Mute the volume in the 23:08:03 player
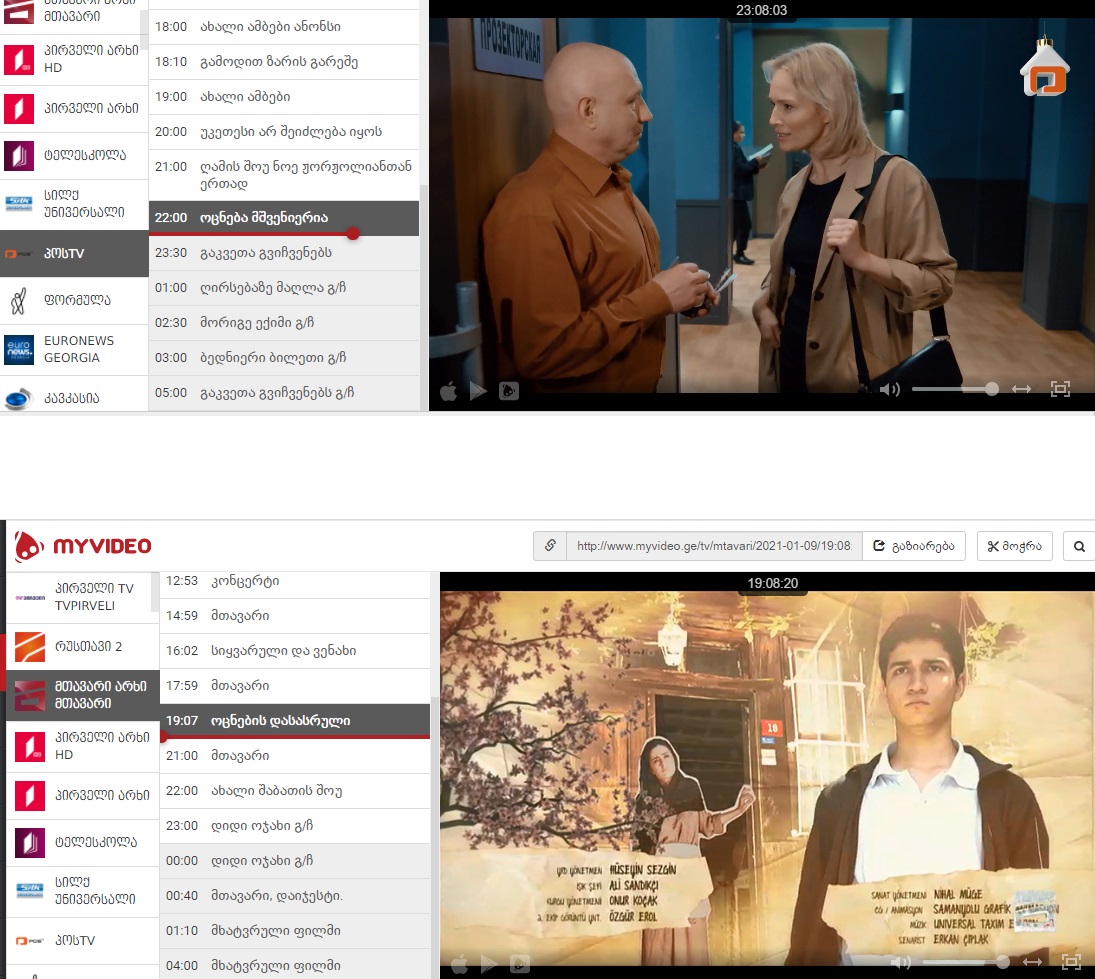1095x979 pixels. pyautogui.click(x=889, y=389)
